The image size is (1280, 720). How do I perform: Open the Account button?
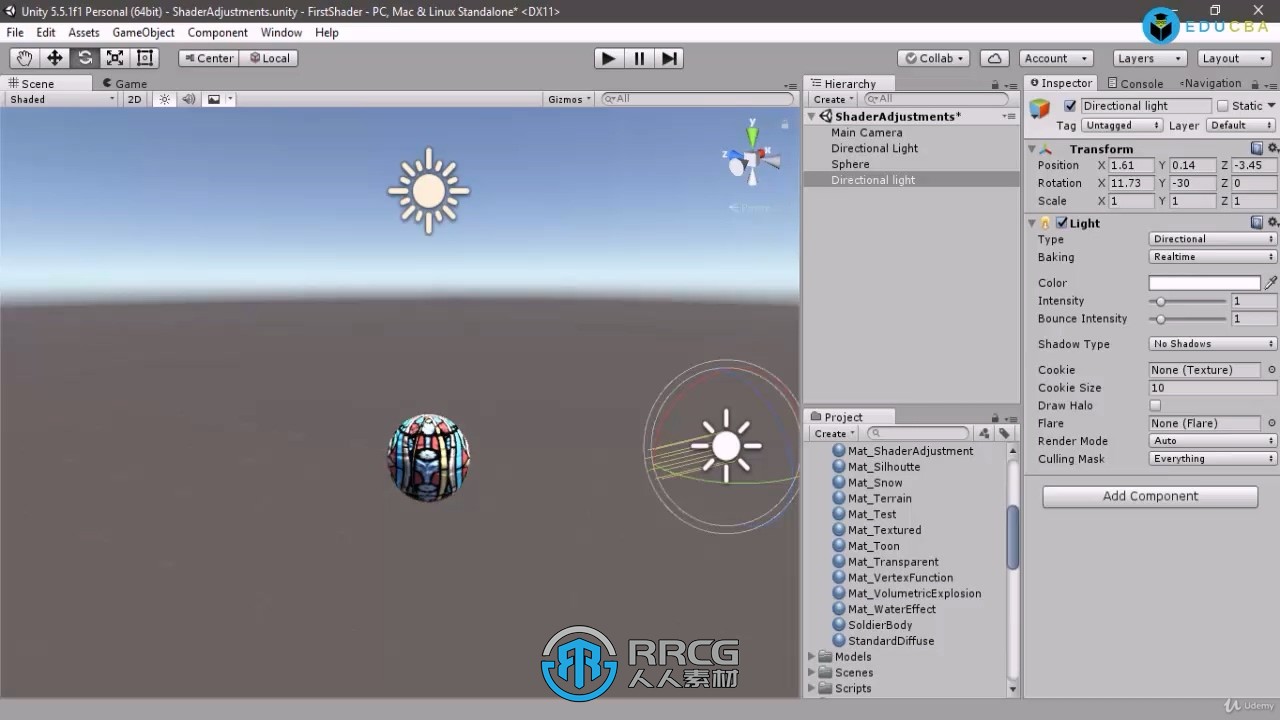click(x=1055, y=58)
